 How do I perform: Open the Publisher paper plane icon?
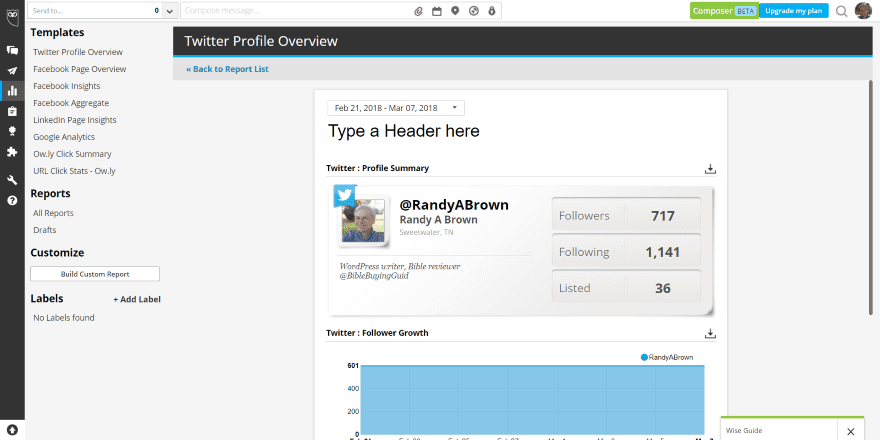[x=12, y=71]
